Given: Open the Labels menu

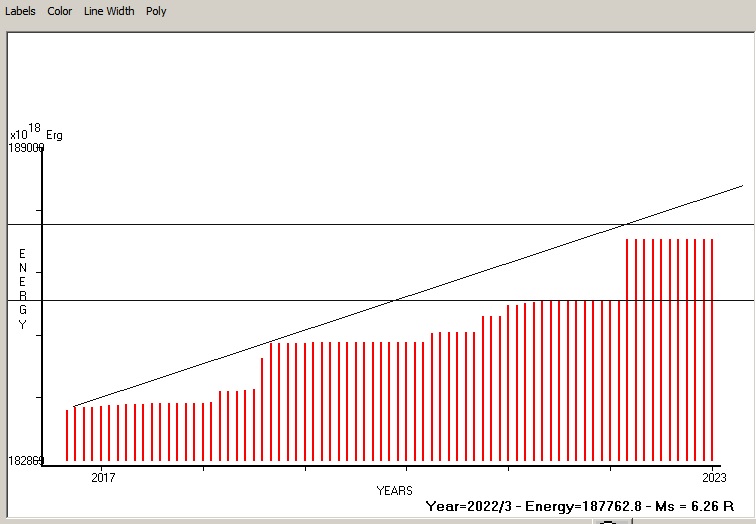Looking at the screenshot, I should pyautogui.click(x=20, y=11).
